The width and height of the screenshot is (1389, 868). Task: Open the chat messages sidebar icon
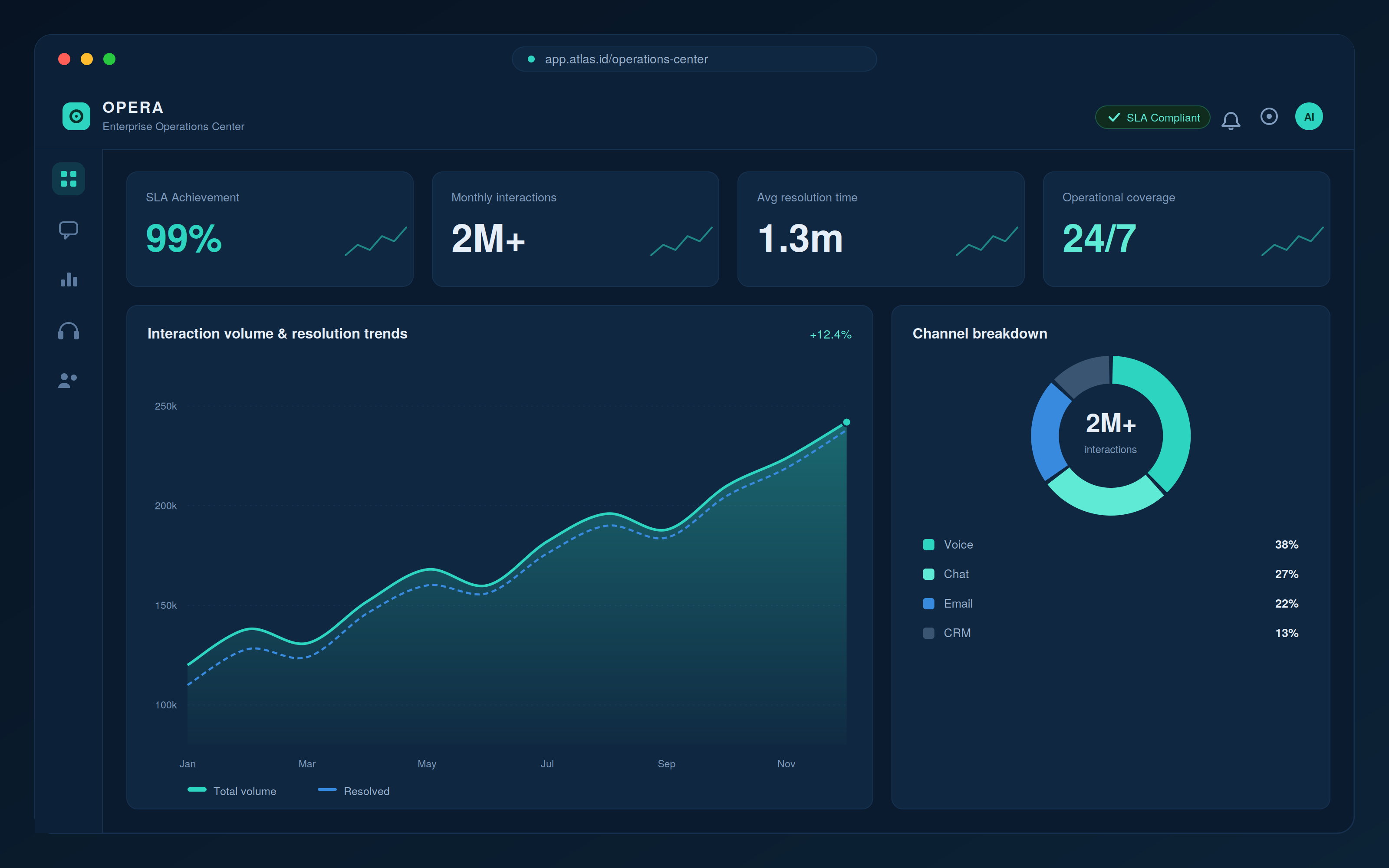point(68,230)
